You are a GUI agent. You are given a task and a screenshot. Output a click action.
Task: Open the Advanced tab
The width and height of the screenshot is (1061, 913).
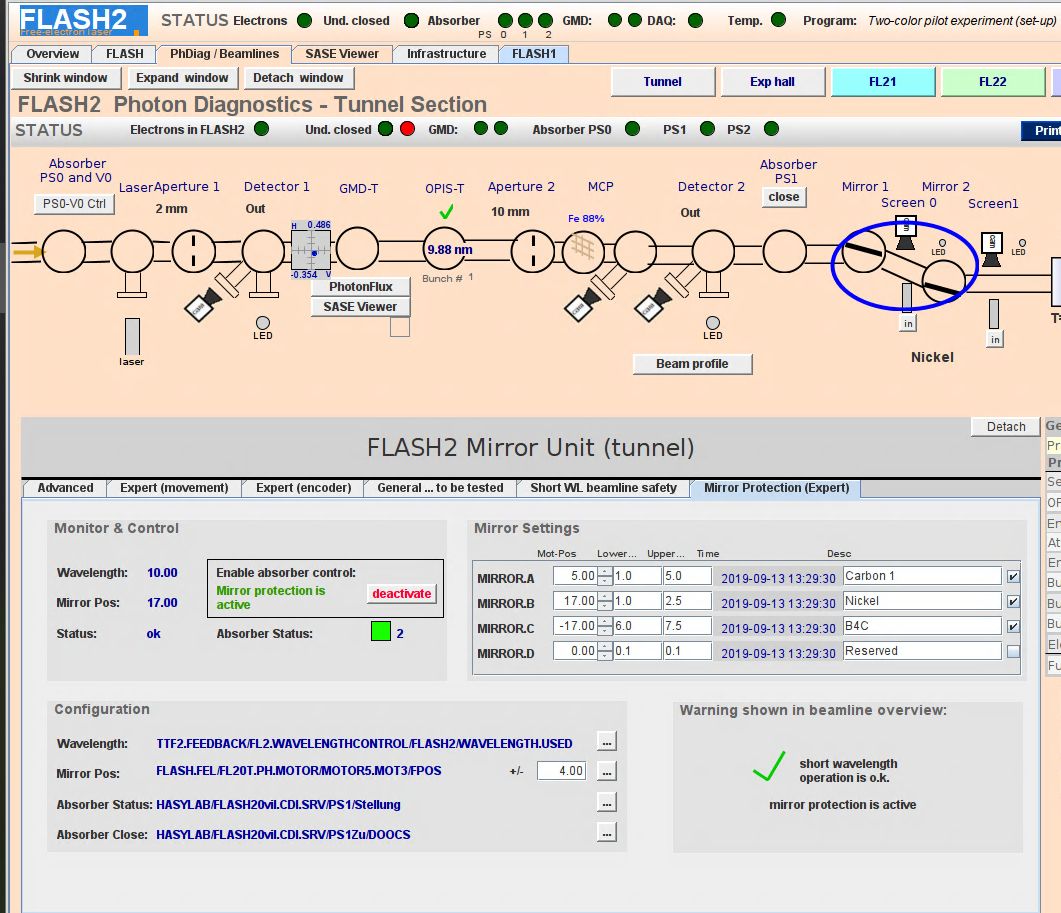tap(65, 488)
